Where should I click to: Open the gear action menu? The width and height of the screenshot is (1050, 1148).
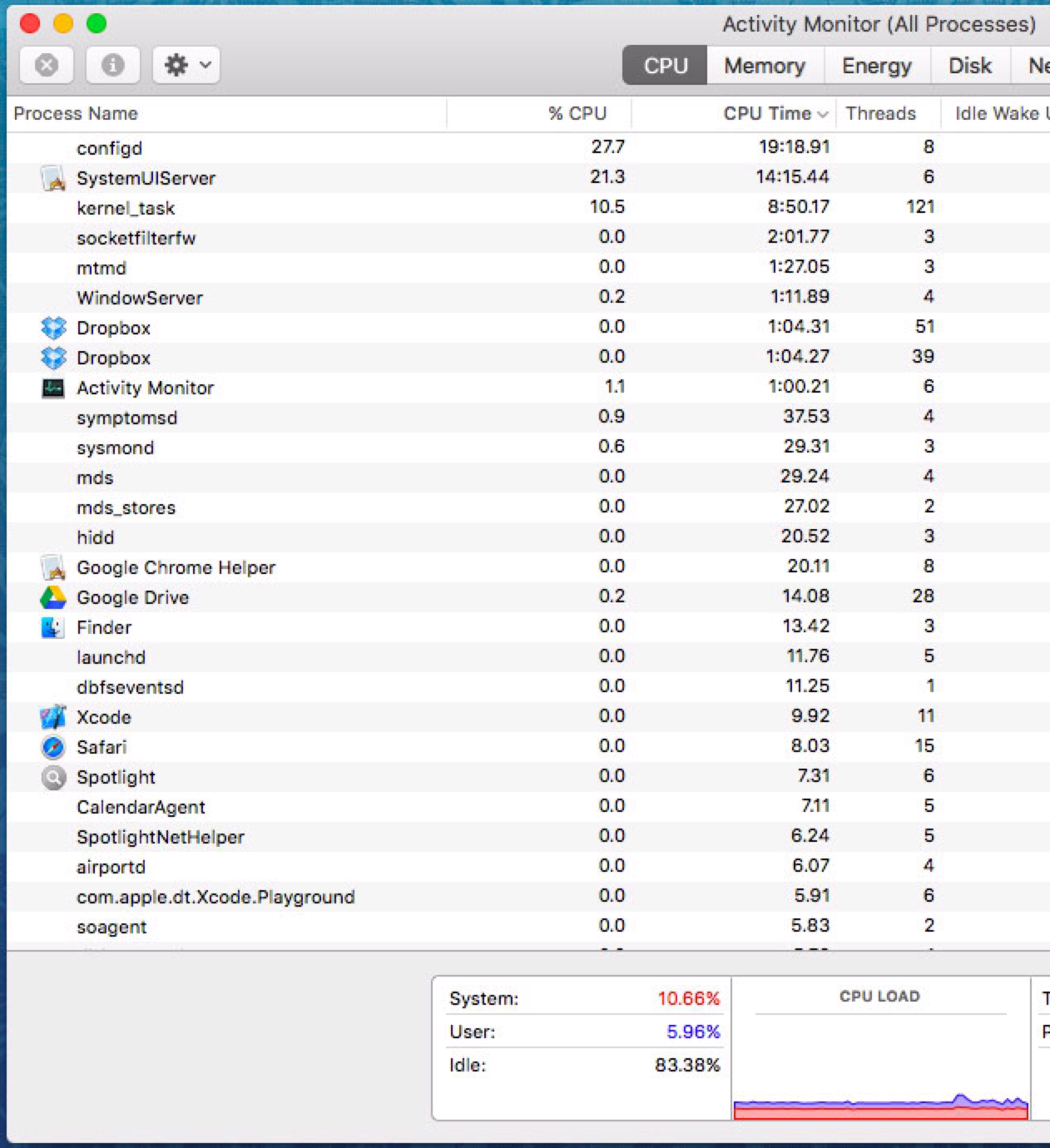186,65
